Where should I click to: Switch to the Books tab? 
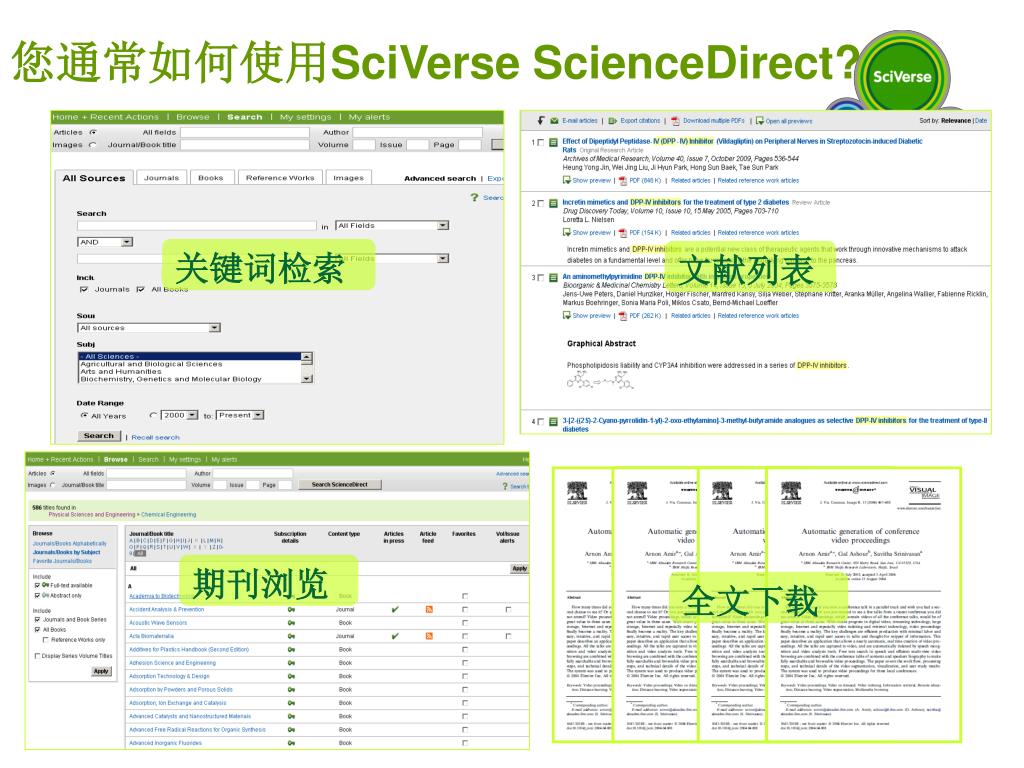(x=211, y=178)
